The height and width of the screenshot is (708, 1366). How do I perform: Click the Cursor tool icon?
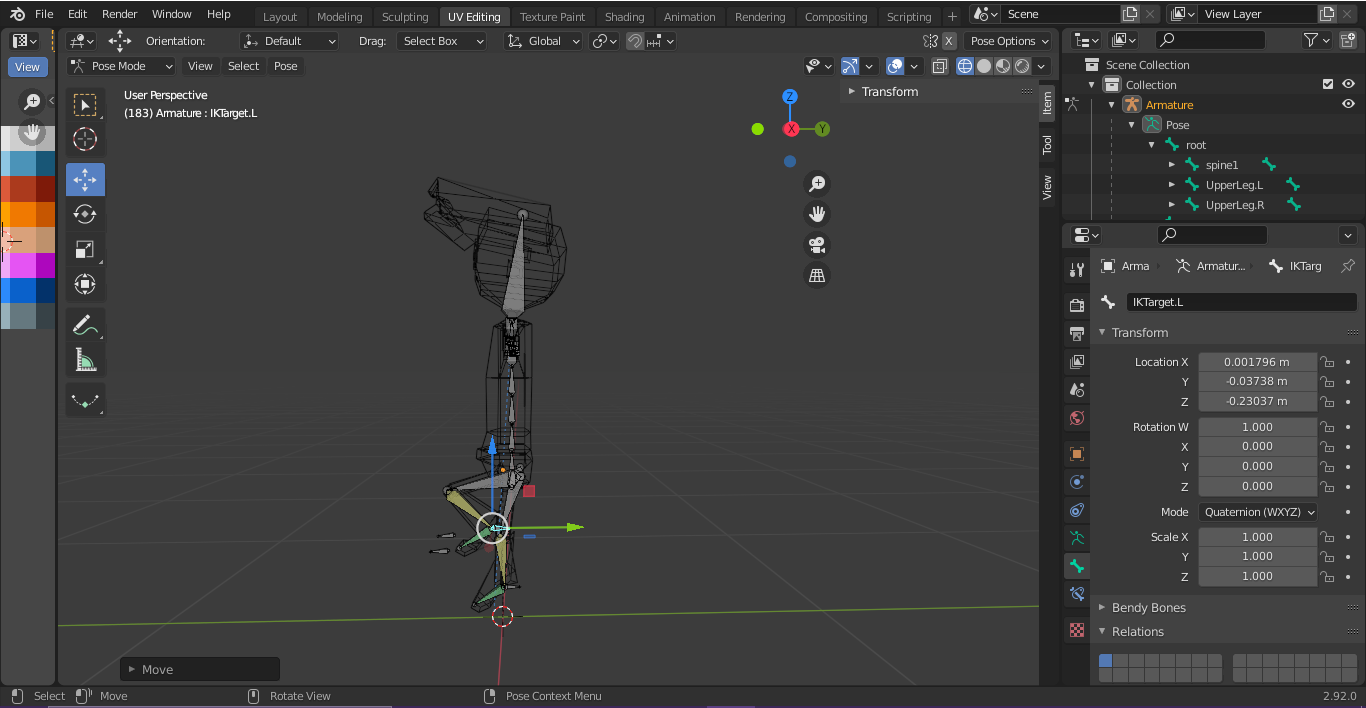(85, 139)
